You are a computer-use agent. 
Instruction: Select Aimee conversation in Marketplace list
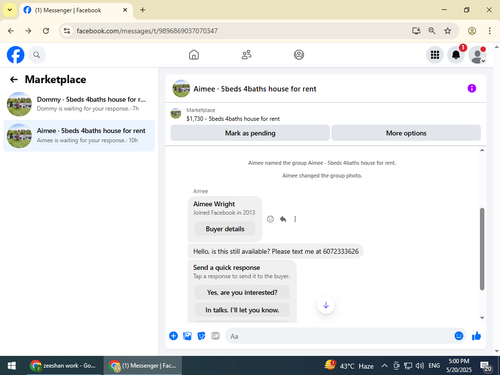[x=79, y=136]
